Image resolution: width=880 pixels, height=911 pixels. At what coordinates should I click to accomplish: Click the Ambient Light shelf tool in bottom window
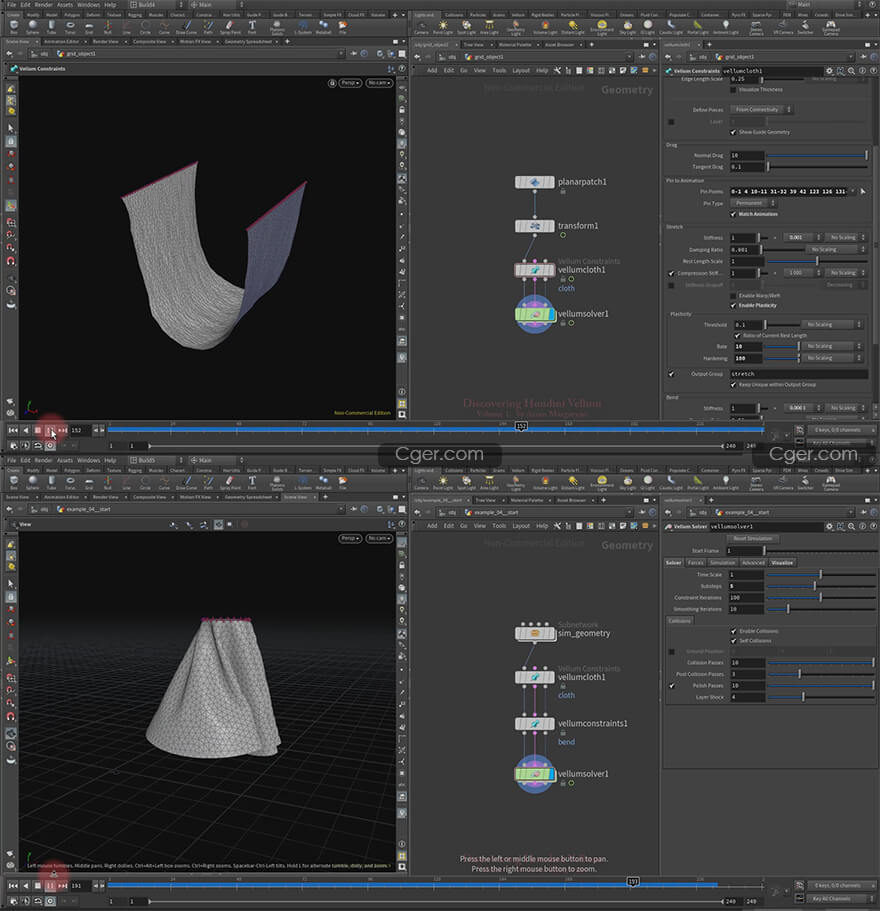tap(725, 482)
